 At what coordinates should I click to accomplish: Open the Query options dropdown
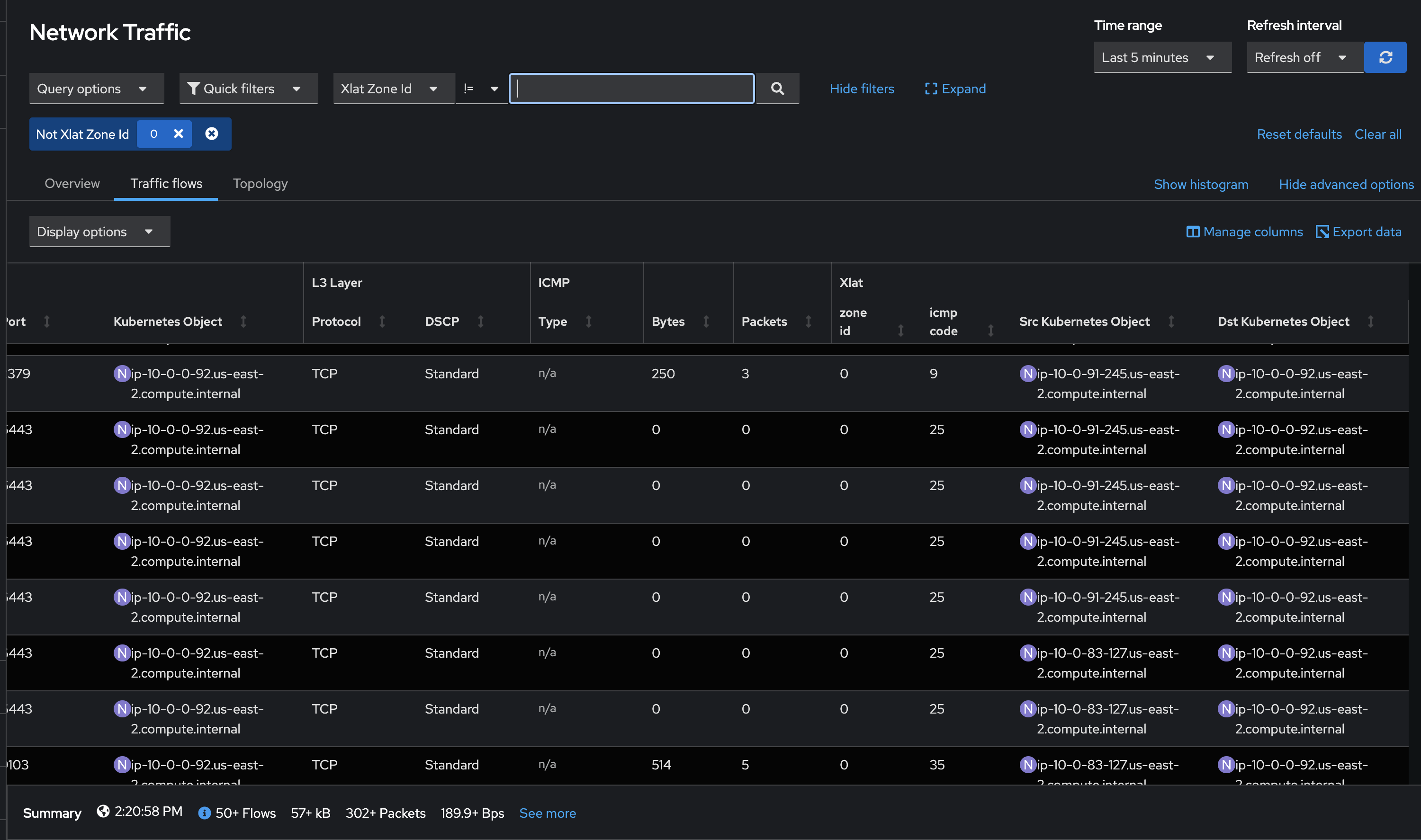[96, 88]
